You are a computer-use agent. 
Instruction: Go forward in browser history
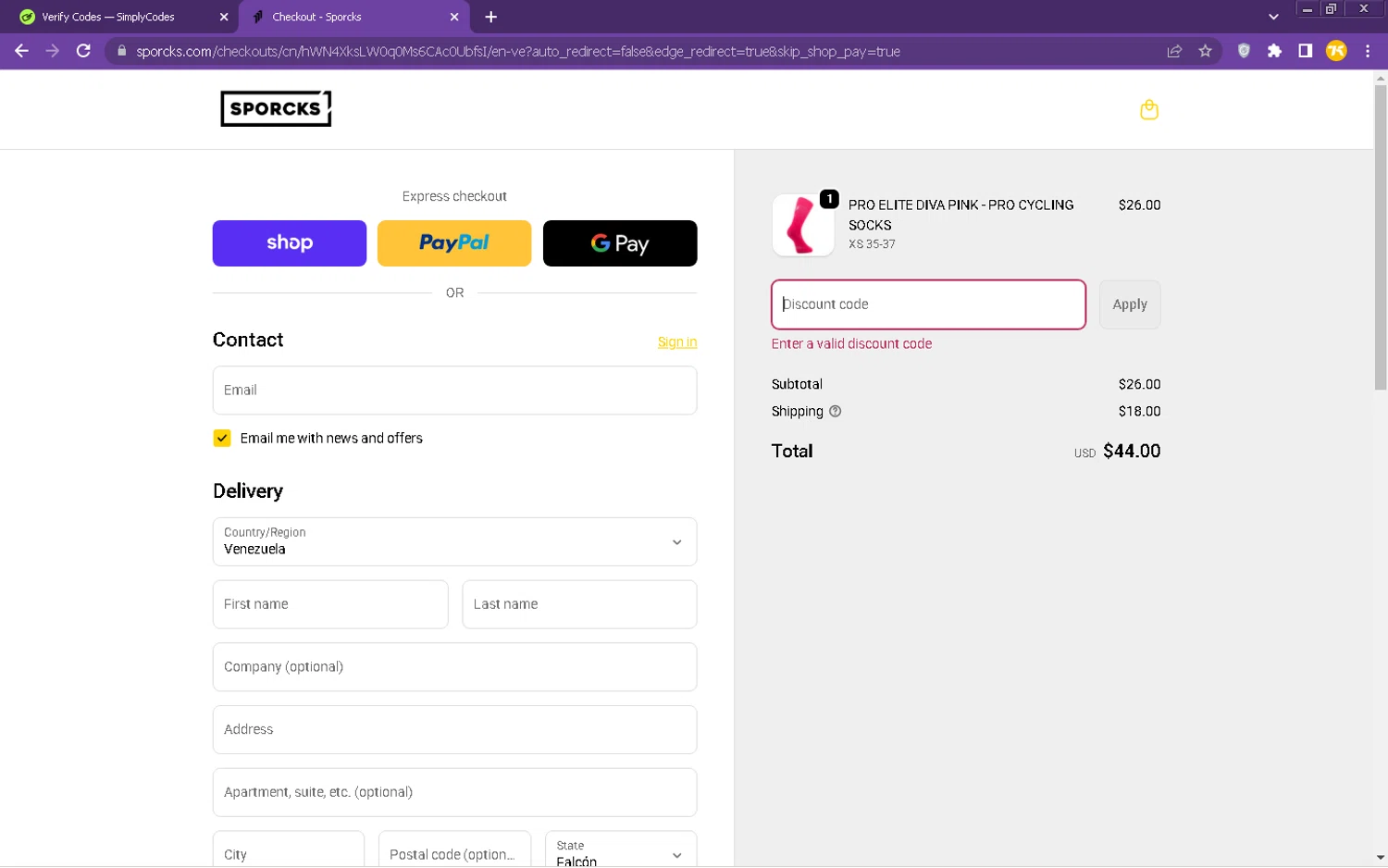coord(52,51)
